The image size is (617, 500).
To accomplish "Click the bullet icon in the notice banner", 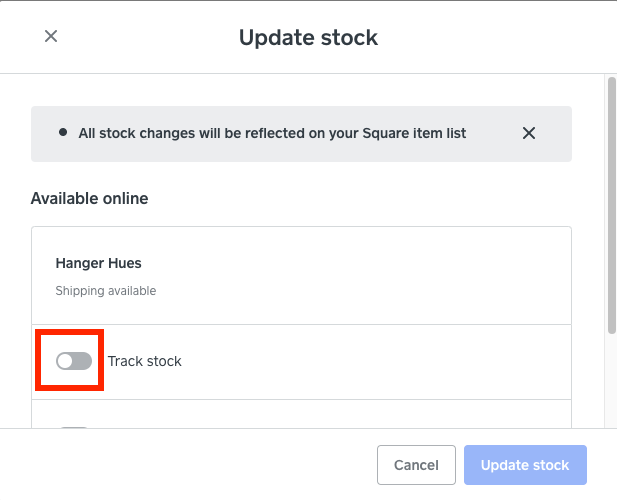I will 63,132.
